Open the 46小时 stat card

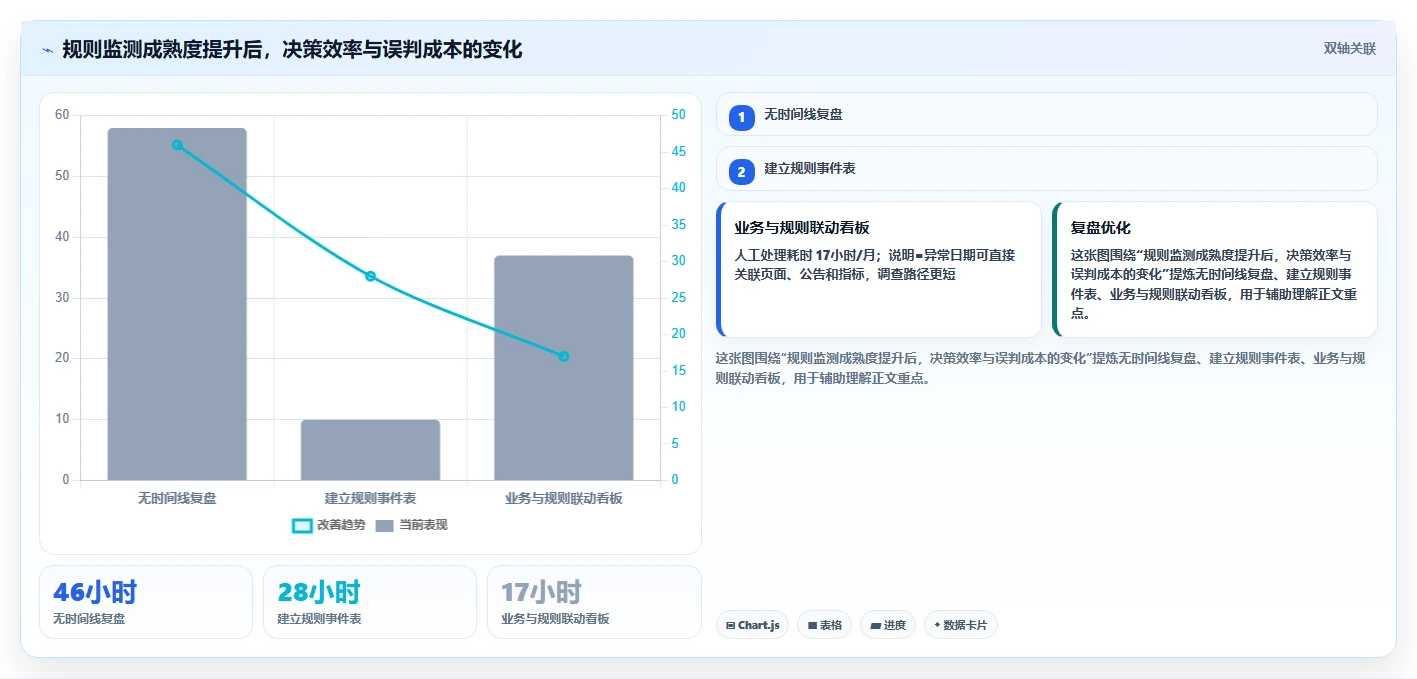pos(146,602)
